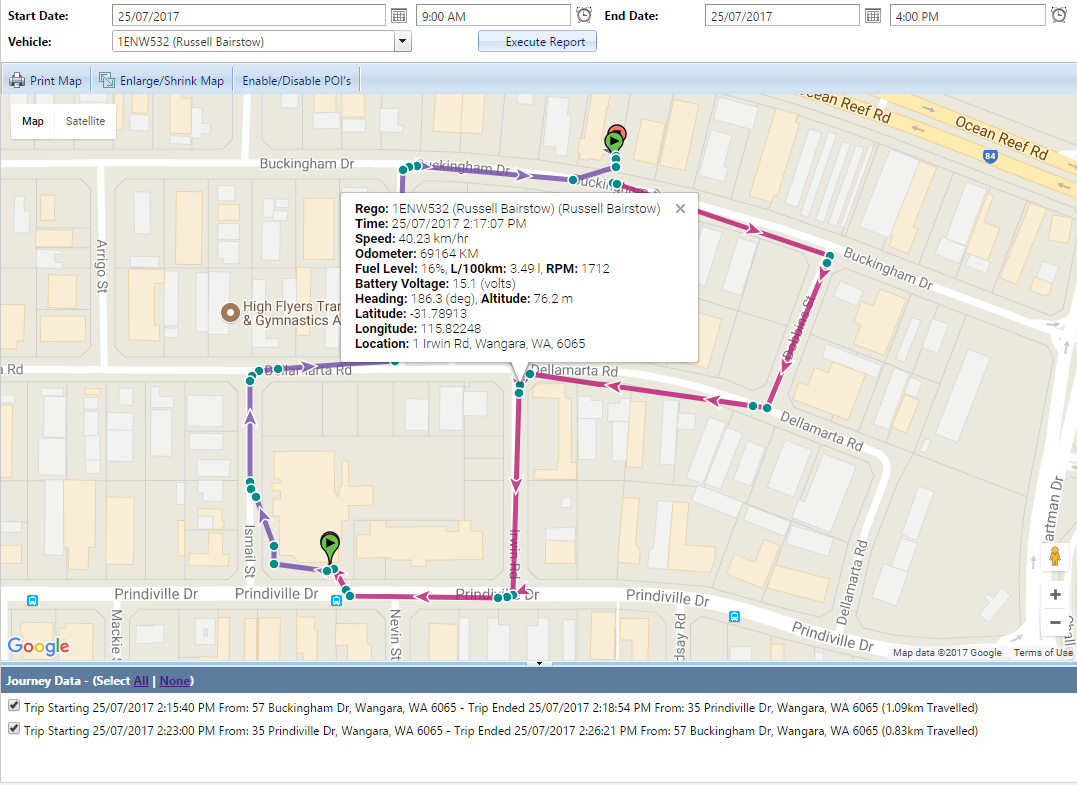Zoom in the map with plus icon
Image resolution: width=1077 pixels, height=785 pixels.
point(1055,595)
